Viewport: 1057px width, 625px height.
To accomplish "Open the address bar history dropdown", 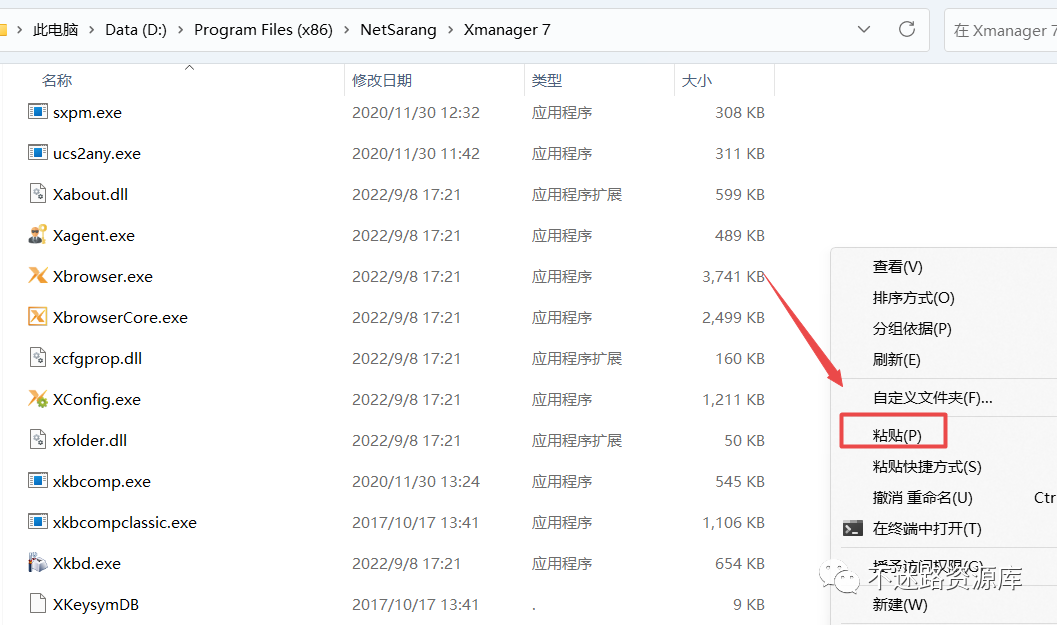I will tap(864, 29).
